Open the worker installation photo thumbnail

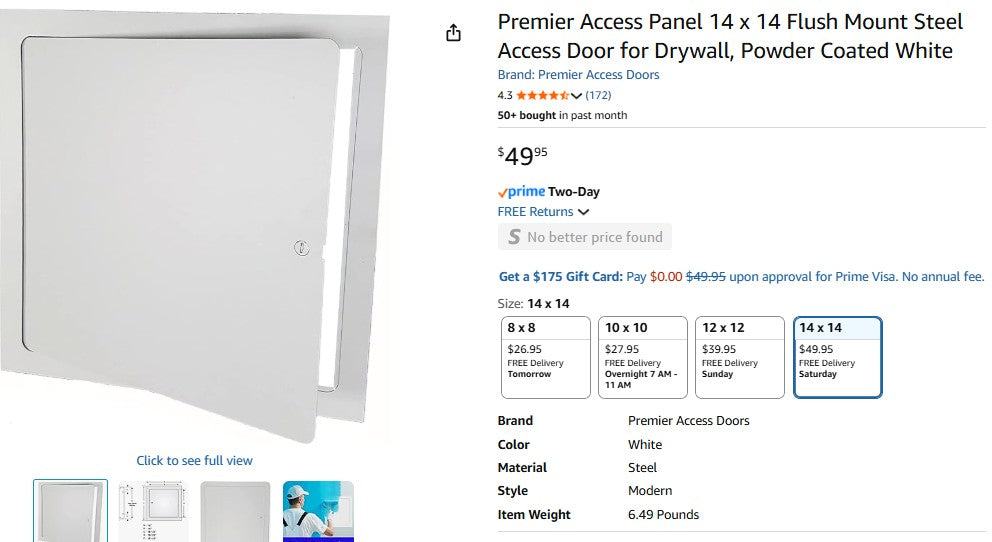(318, 511)
